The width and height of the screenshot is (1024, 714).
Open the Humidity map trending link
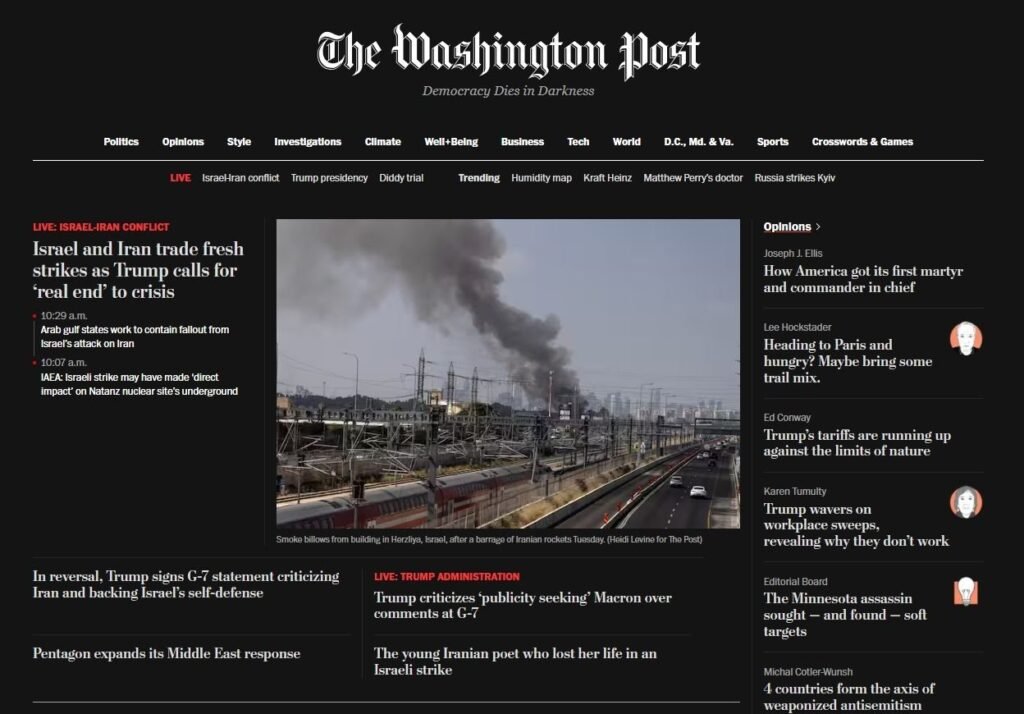tap(541, 178)
